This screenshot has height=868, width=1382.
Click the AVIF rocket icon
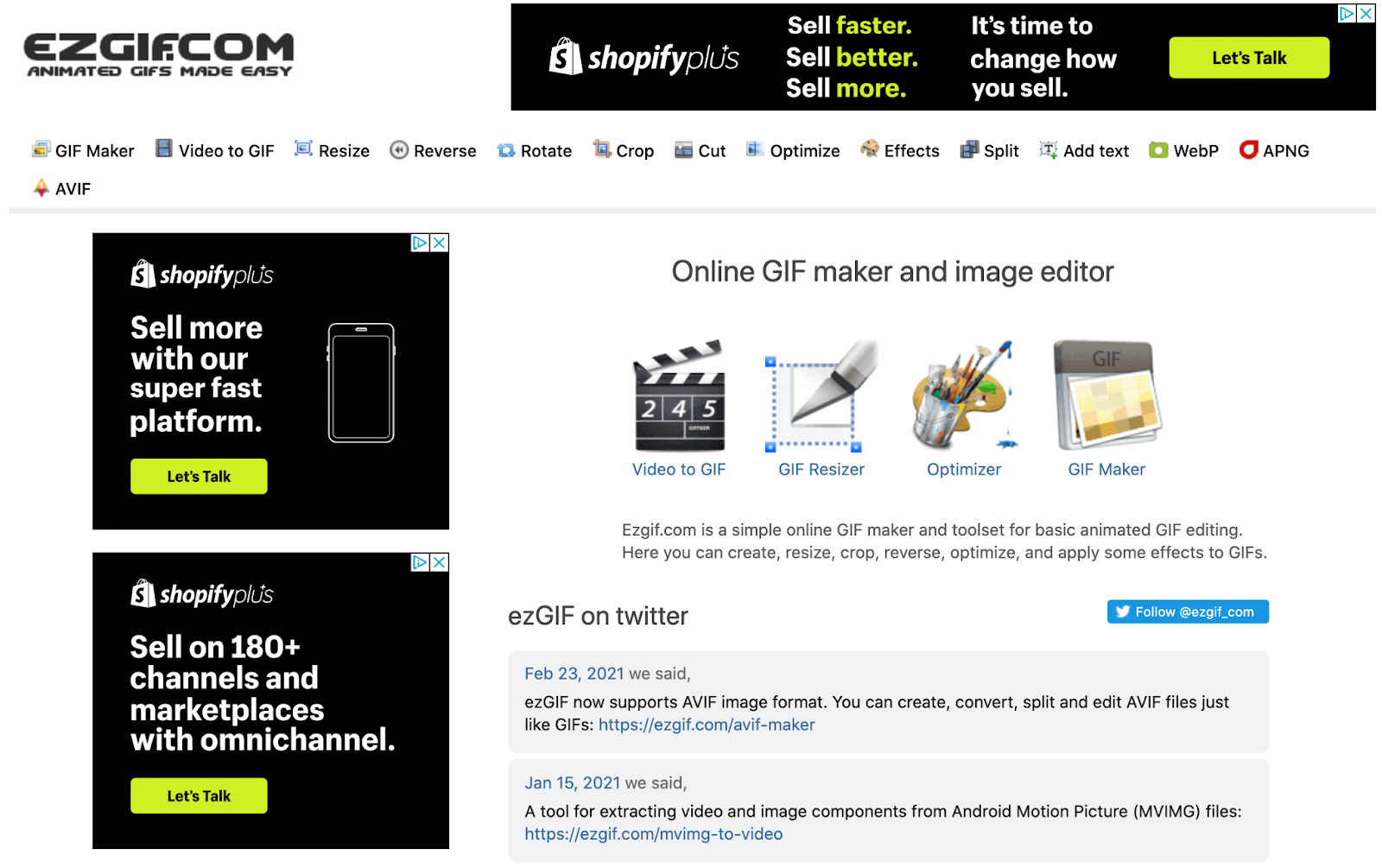pyautogui.click(x=41, y=187)
